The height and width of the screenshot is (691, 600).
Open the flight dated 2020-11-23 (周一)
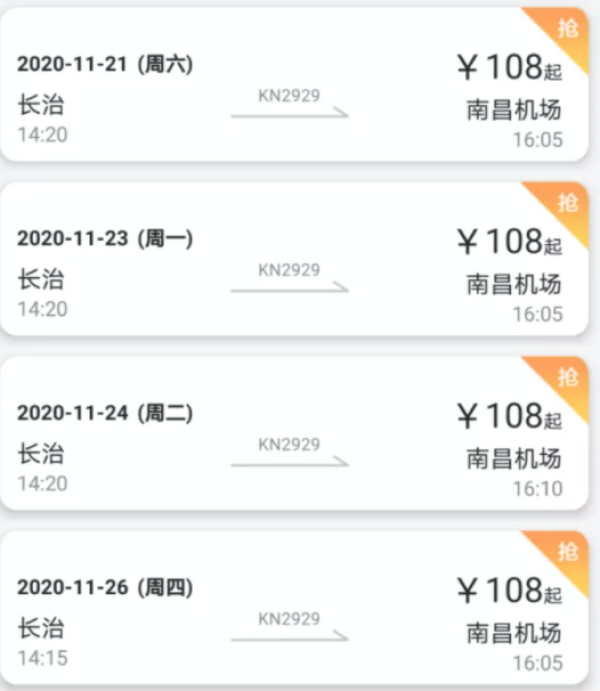(x=105, y=239)
